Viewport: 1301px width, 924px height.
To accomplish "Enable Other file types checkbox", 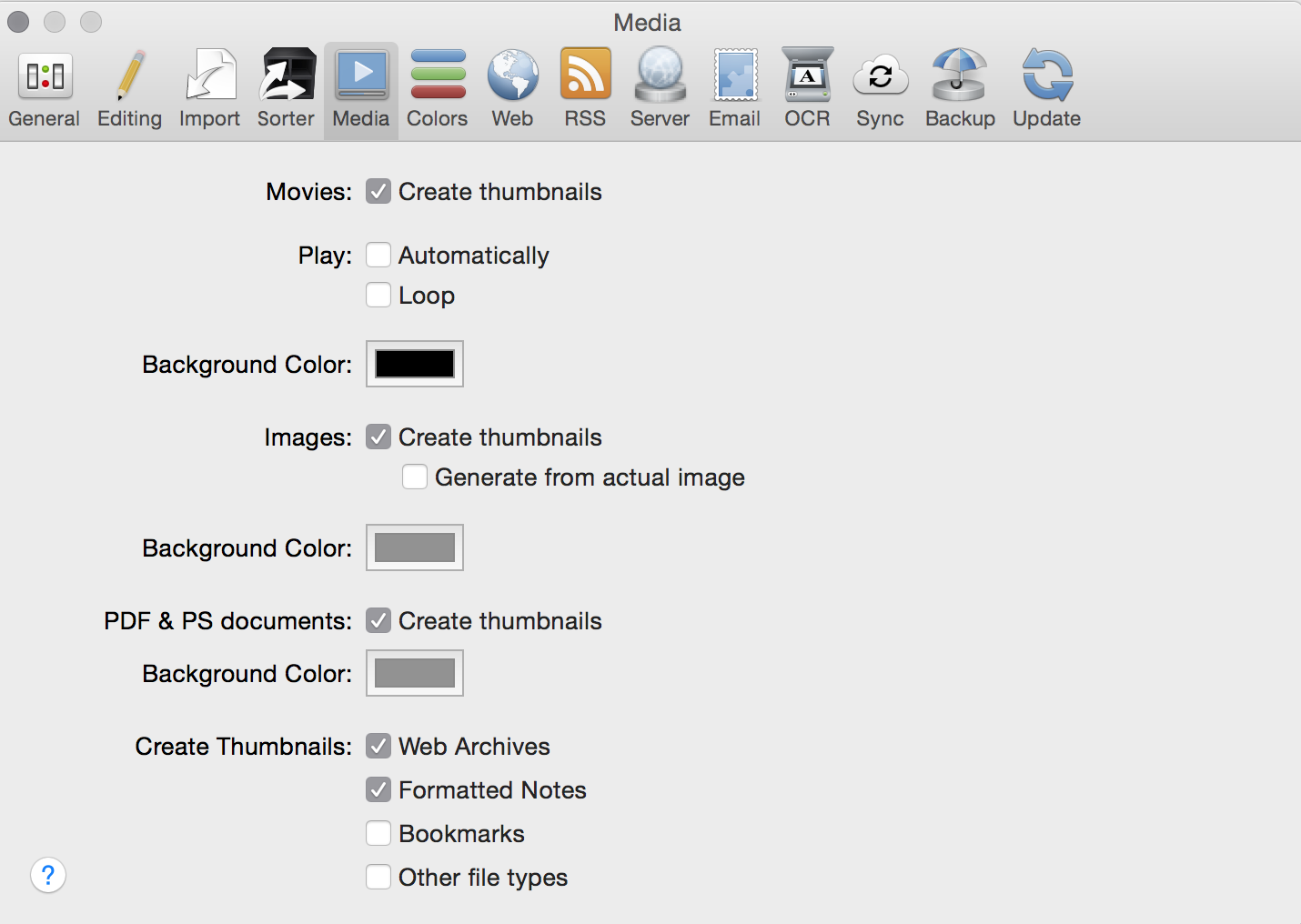I will coord(378,877).
